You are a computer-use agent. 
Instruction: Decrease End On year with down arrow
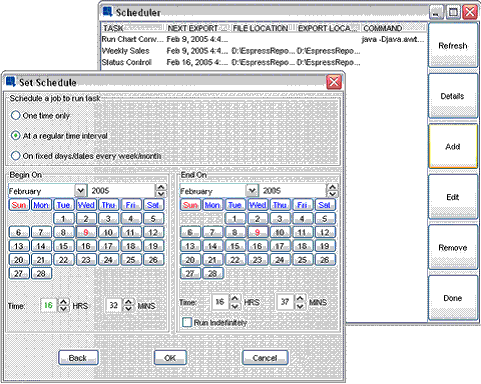point(332,194)
